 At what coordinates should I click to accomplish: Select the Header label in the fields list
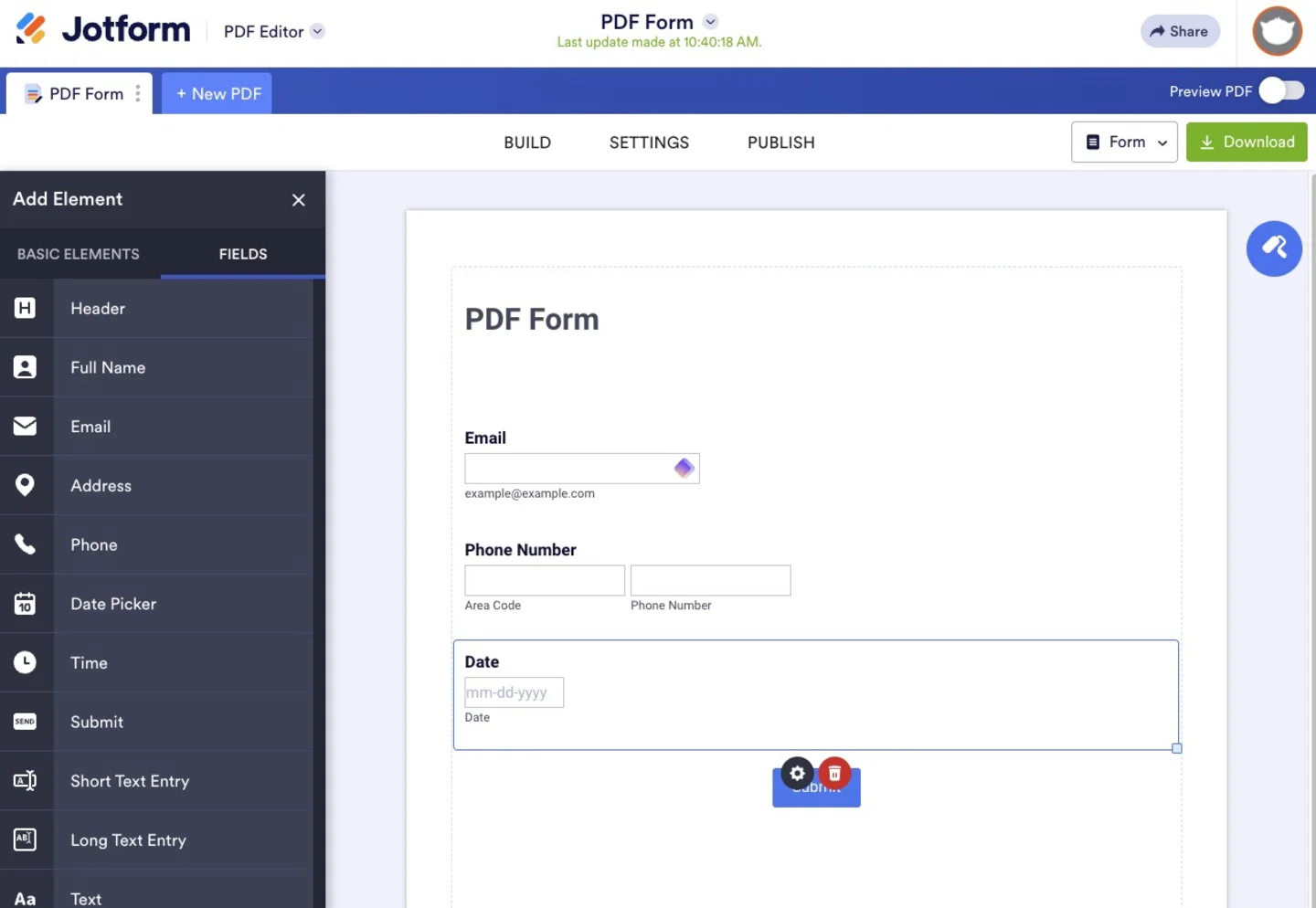tap(98, 309)
